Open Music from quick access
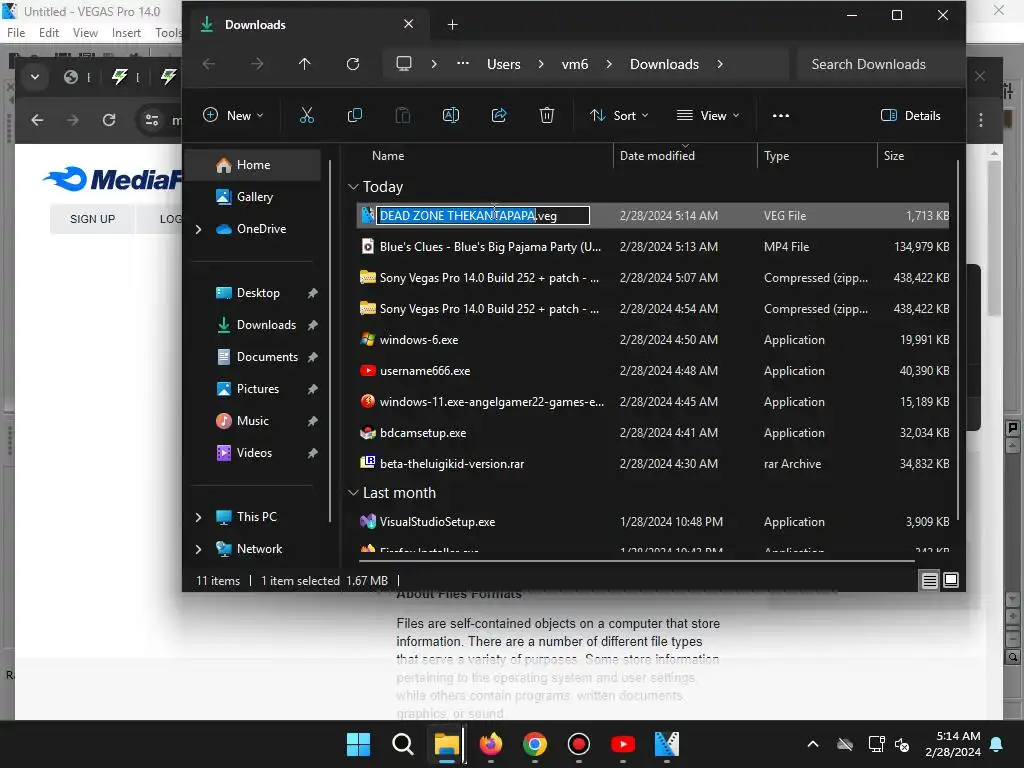 click(x=252, y=421)
